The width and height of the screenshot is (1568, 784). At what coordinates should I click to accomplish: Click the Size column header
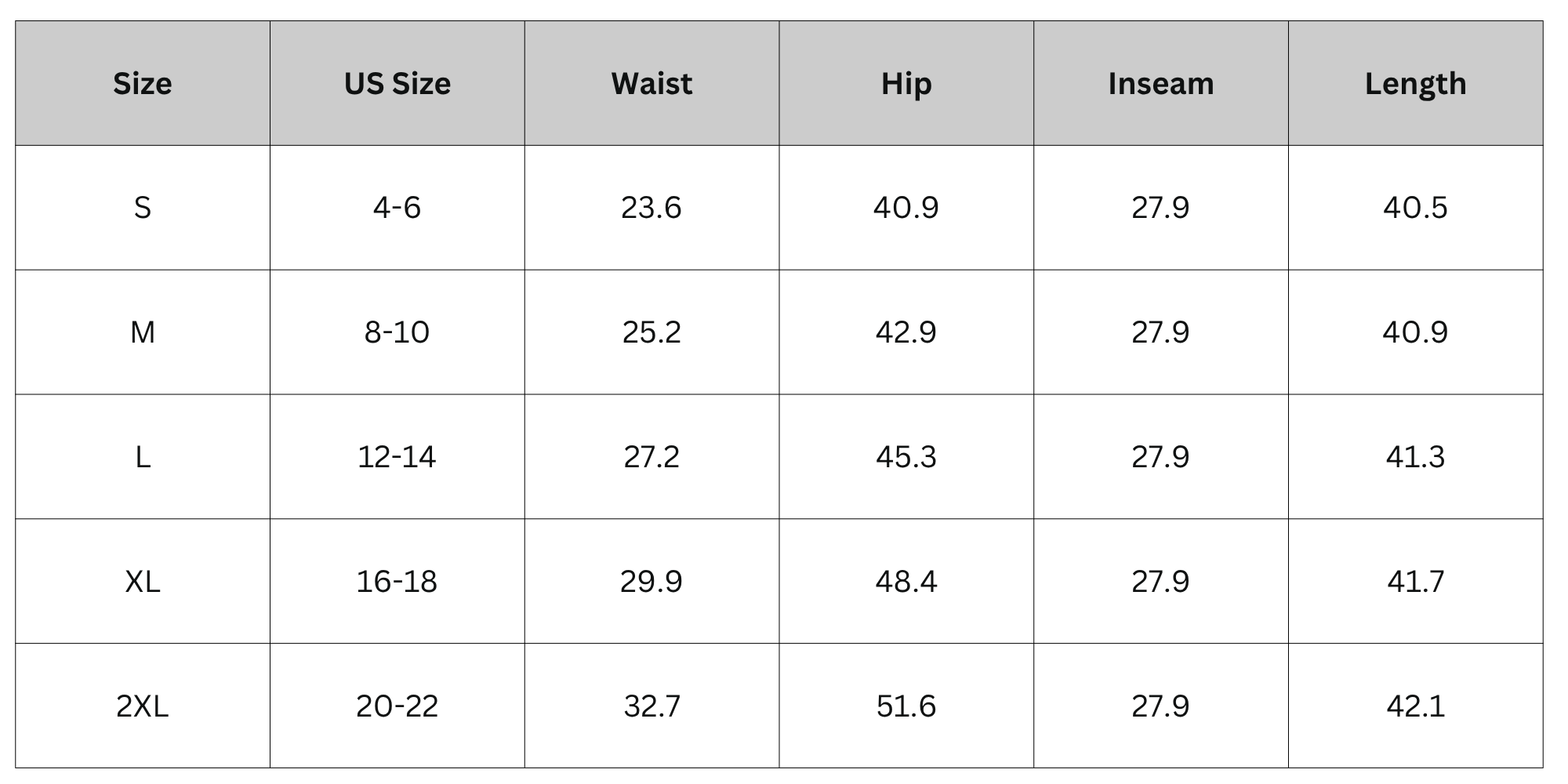[142, 84]
